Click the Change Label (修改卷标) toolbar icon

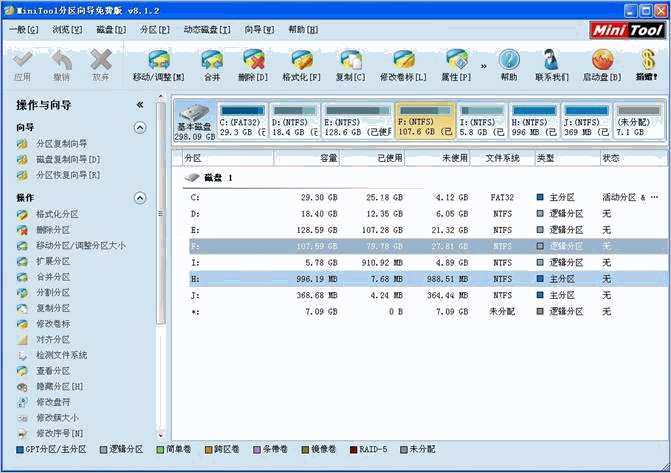click(x=404, y=60)
